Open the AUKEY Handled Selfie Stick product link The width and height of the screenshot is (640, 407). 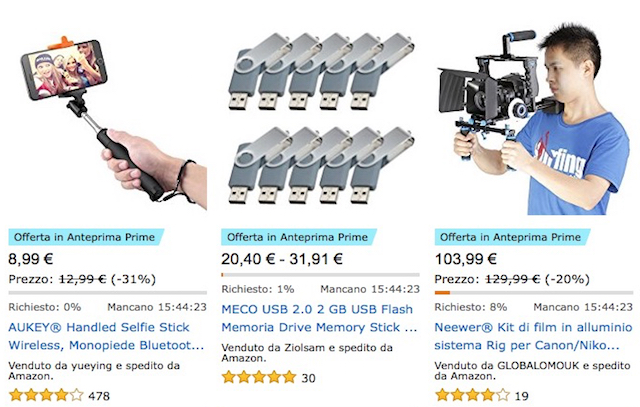click(x=106, y=336)
